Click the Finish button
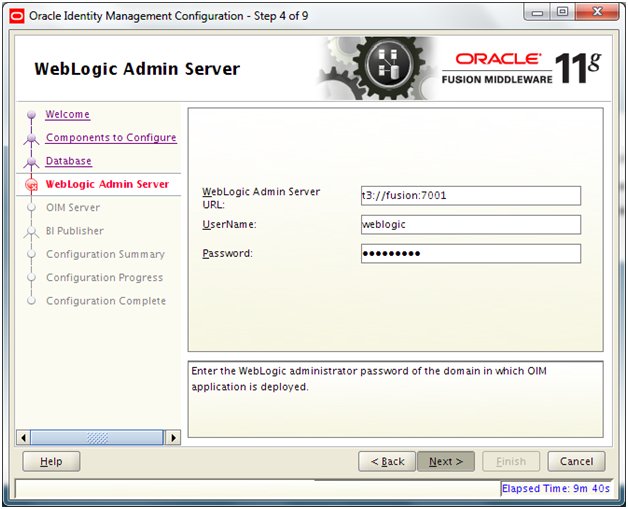This screenshot has height=509, width=628. coord(511,462)
